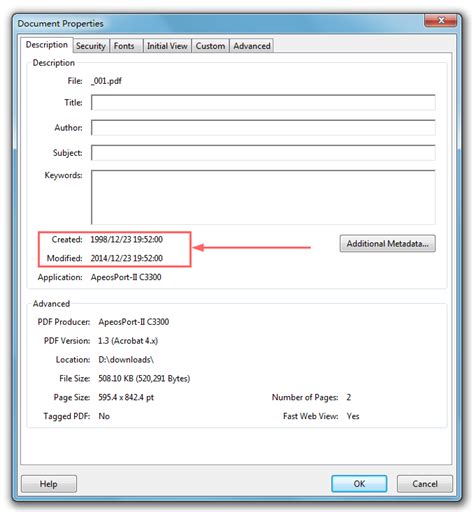The height and width of the screenshot is (512, 474).
Task: Open Additional Metadata dialog
Action: pos(388,244)
